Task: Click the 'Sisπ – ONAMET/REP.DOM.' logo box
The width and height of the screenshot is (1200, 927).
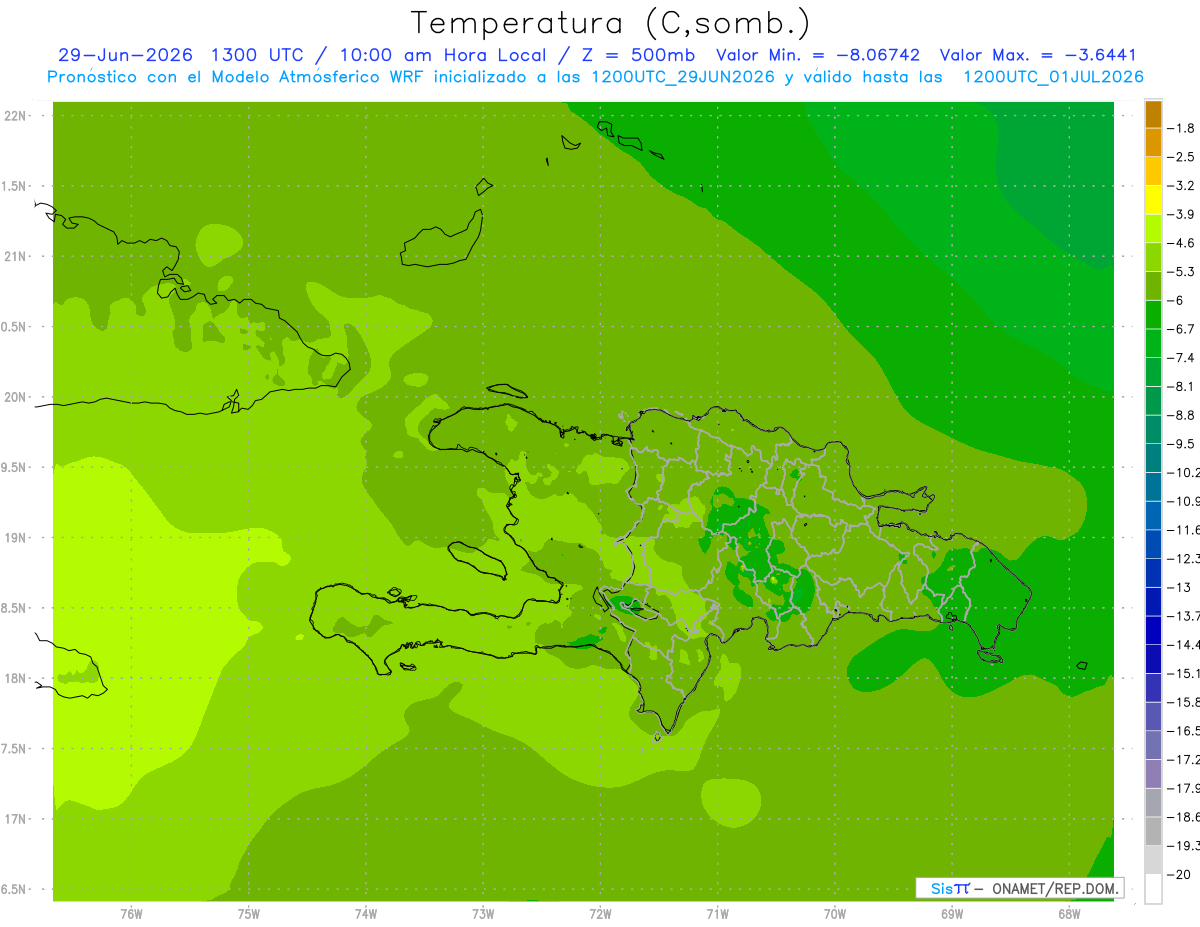Action: click(x=1019, y=888)
